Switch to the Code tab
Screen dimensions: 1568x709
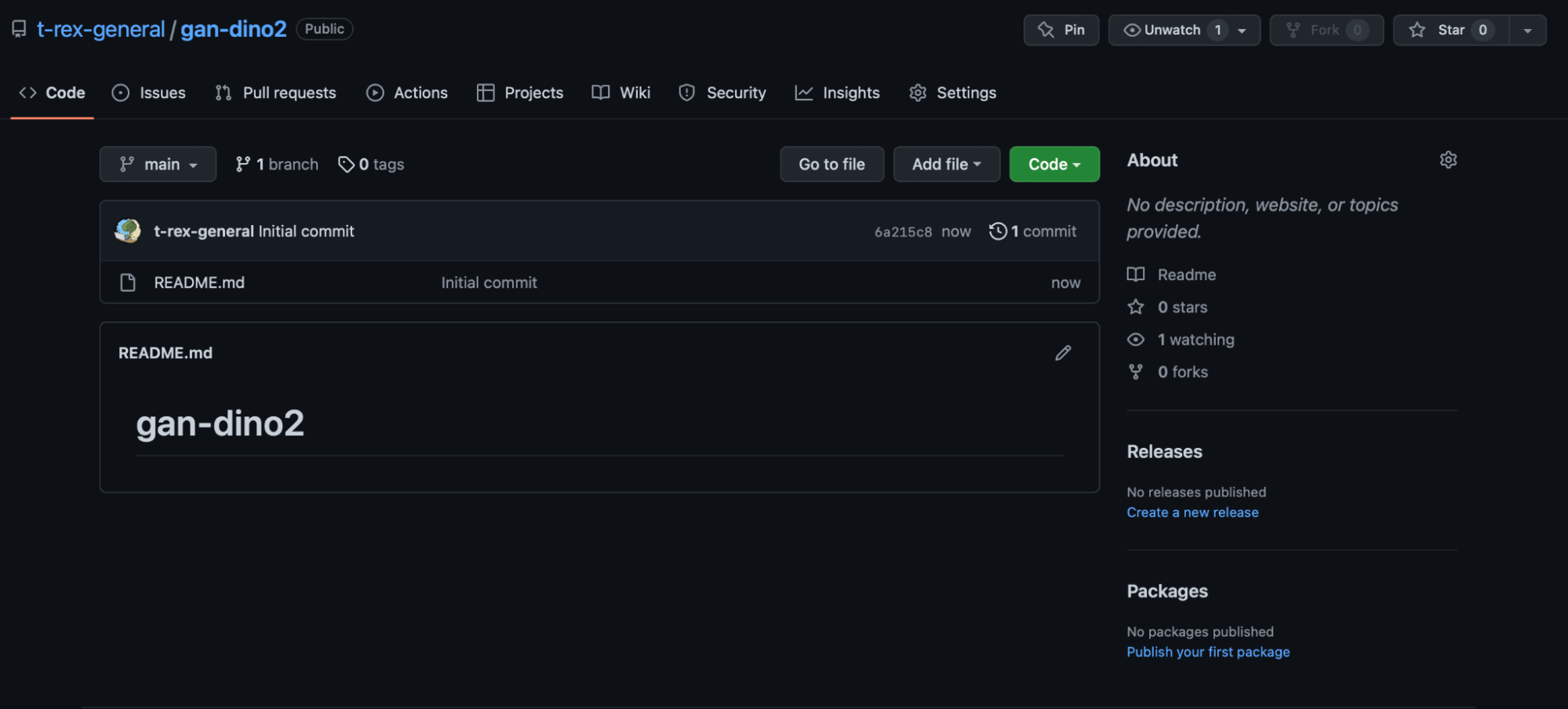(x=52, y=93)
